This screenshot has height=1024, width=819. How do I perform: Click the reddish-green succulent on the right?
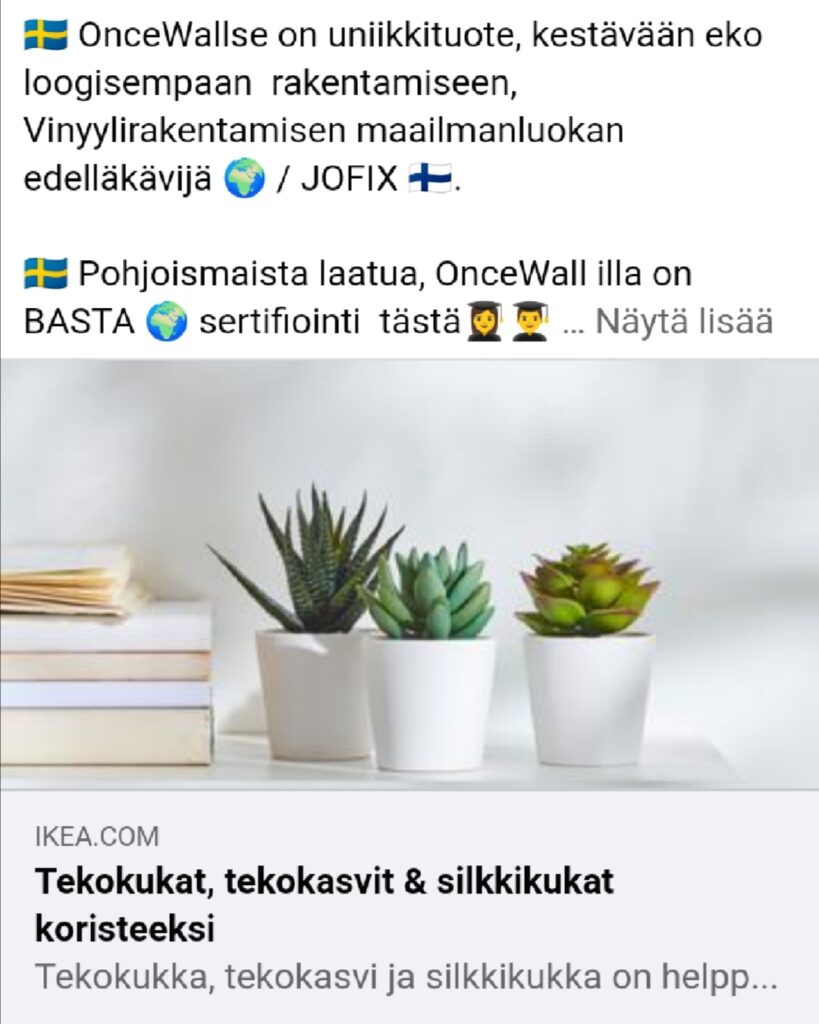[x=587, y=590]
